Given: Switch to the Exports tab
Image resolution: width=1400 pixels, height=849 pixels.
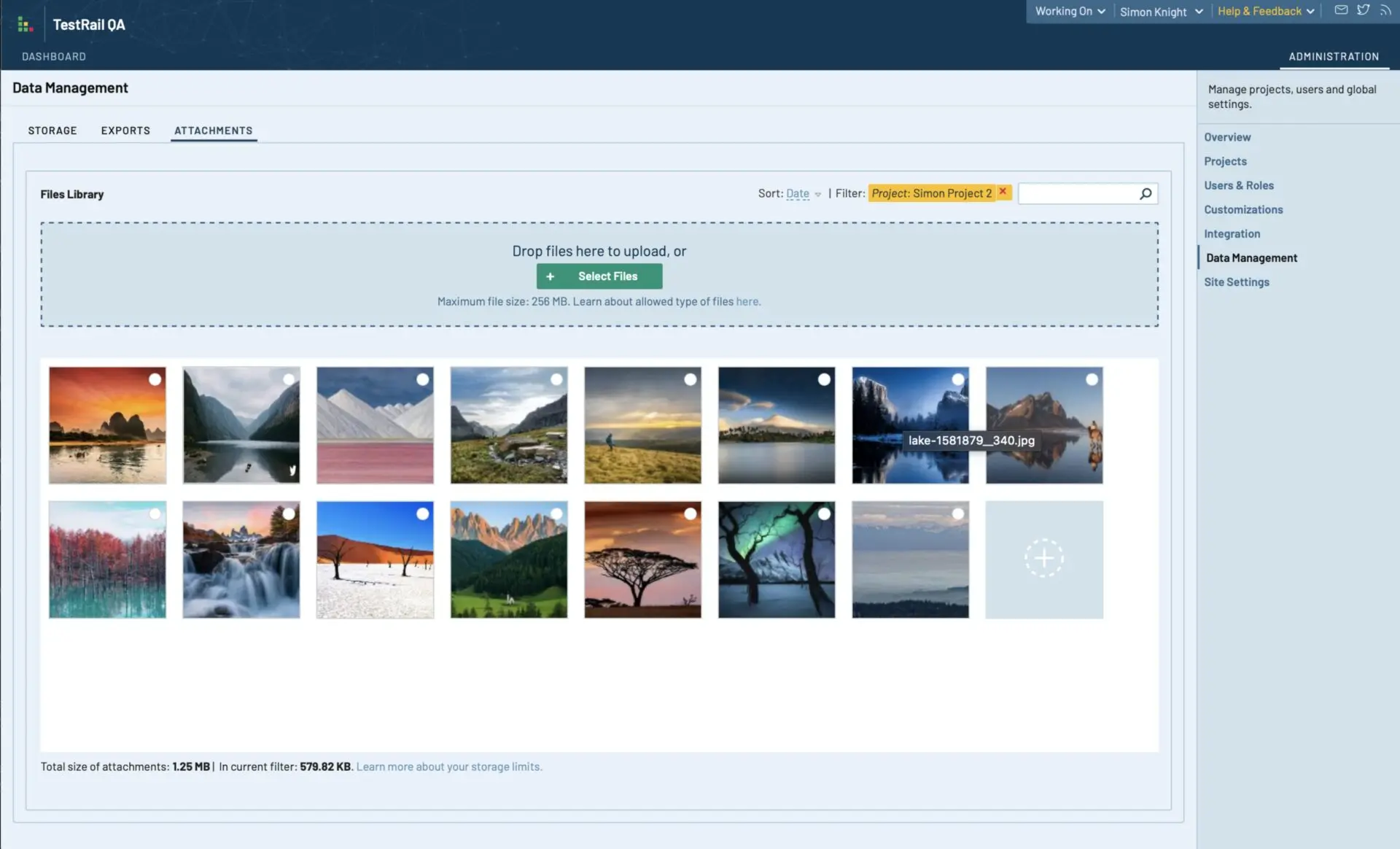Looking at the screenshot, I should (125, 131).
